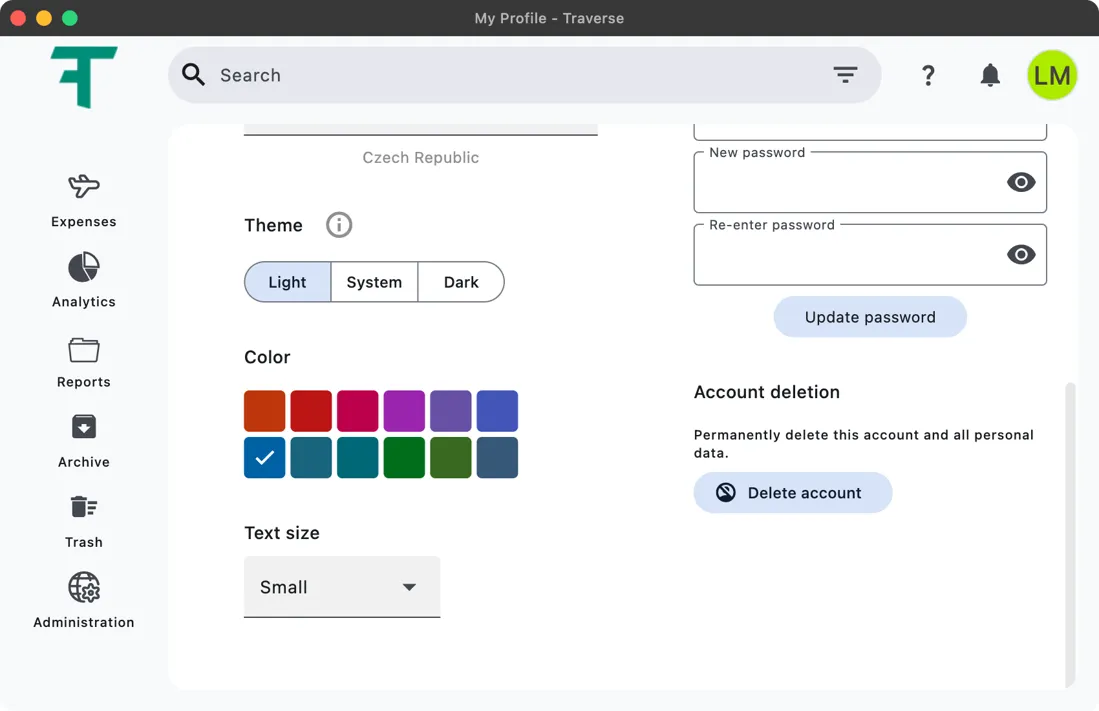The width and height of the screenshot is (1099, 711).
Task: Pick the magenta purple color swatch
Action: point(404,411)
